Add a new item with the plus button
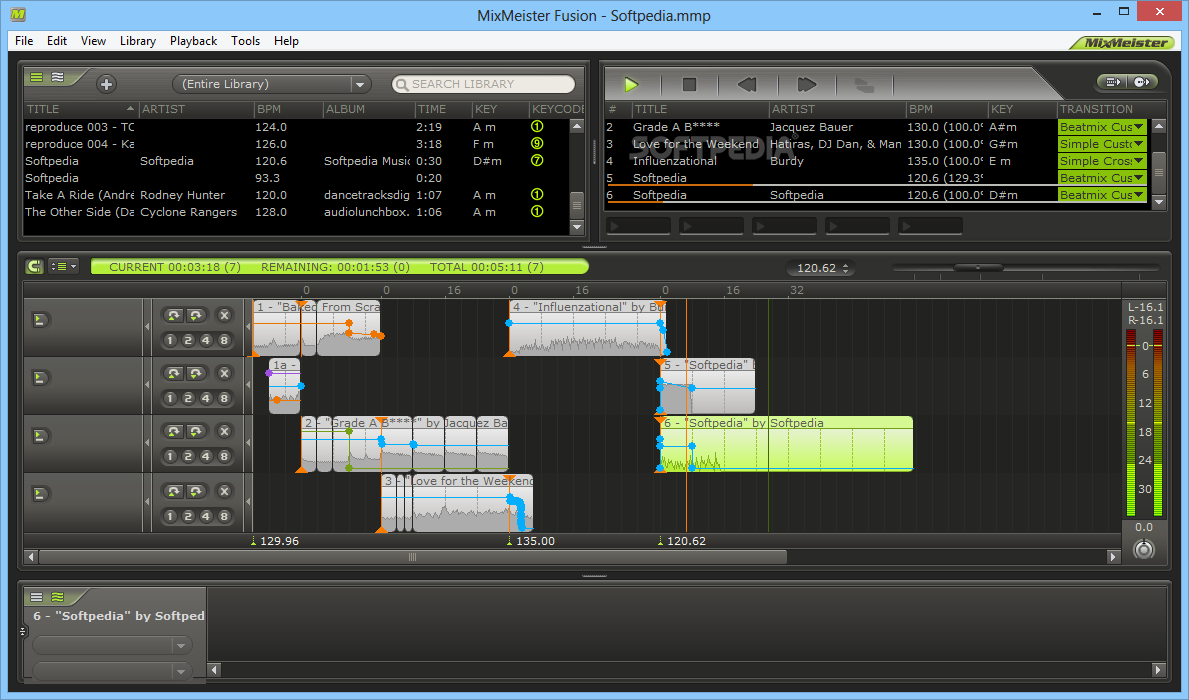Viewport: 1189px width, 700px height. point(106,84)
